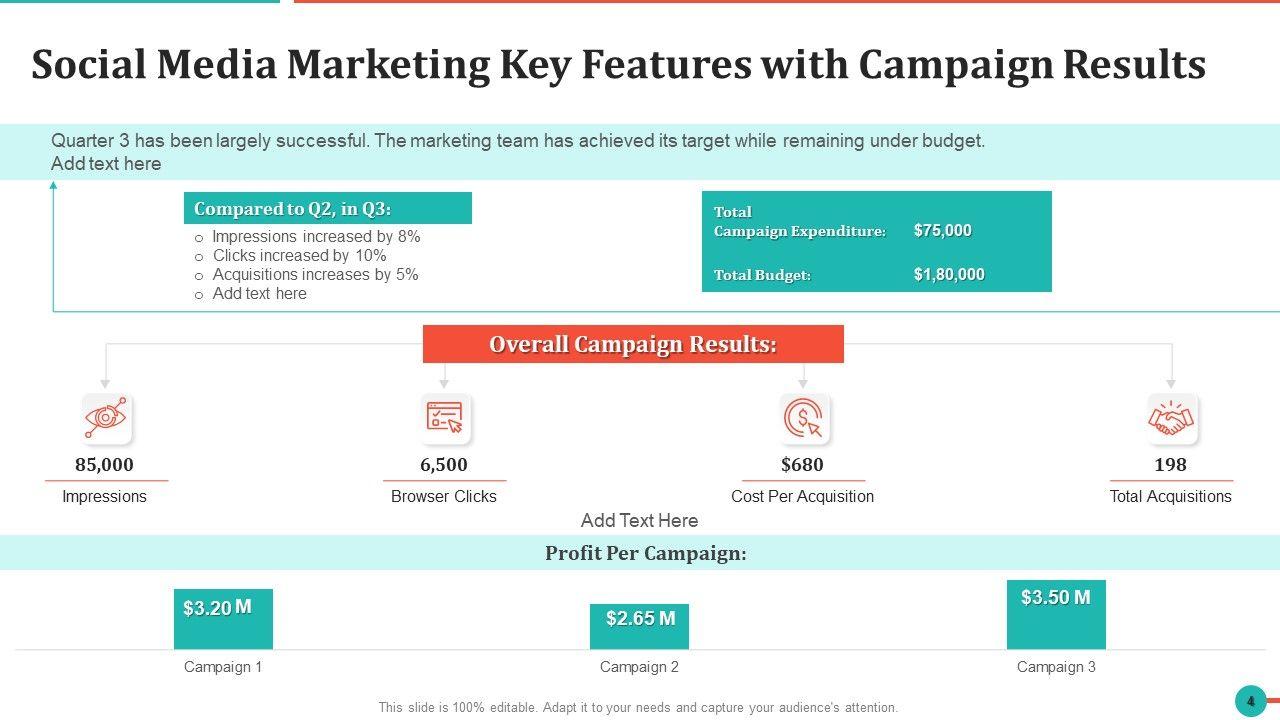The width and height of the screenshot is (1280, 720).
Task: Click the Profit Per Campaign heading
Action: coord(645,553)
